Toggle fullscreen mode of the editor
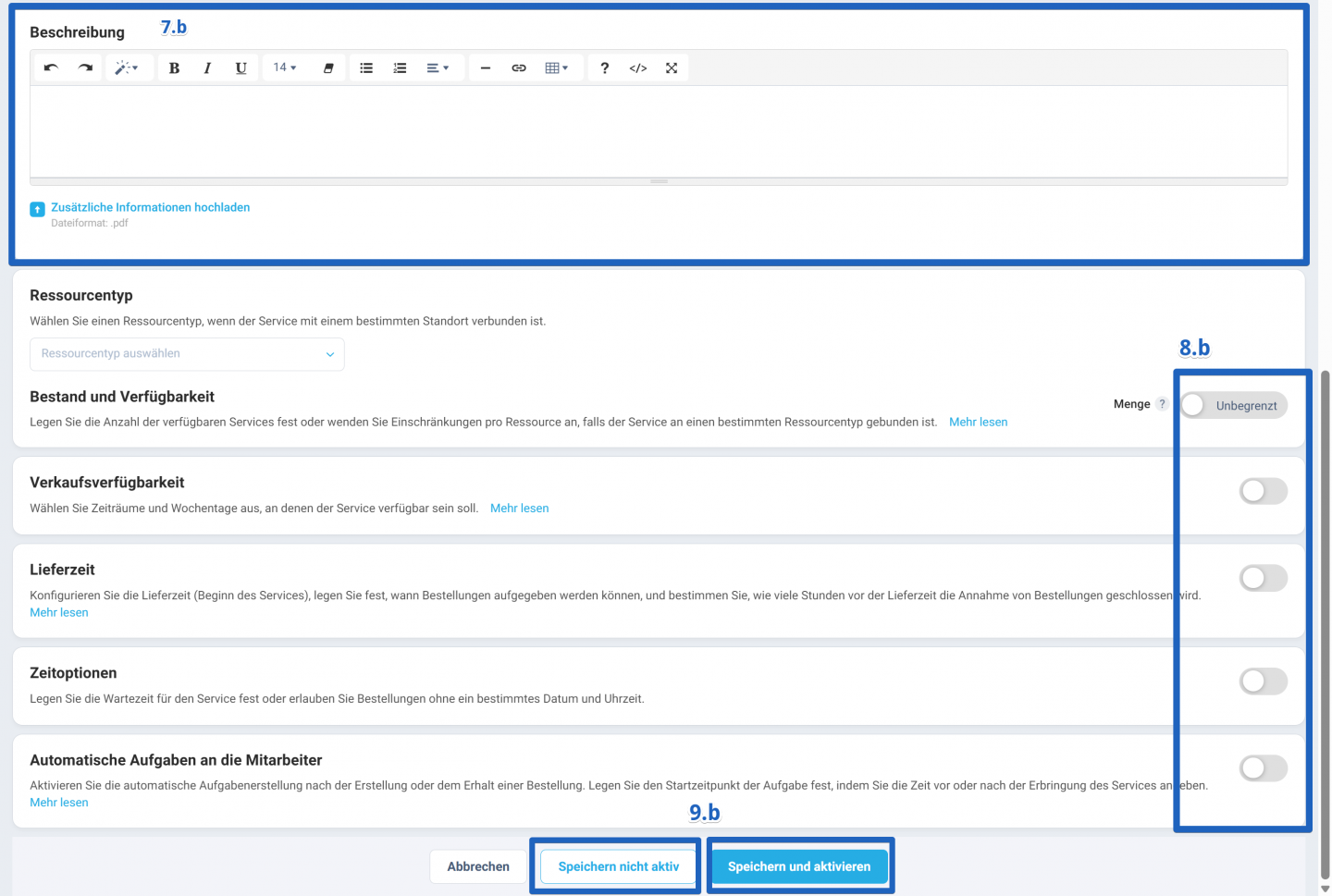 tap(672, 68)
